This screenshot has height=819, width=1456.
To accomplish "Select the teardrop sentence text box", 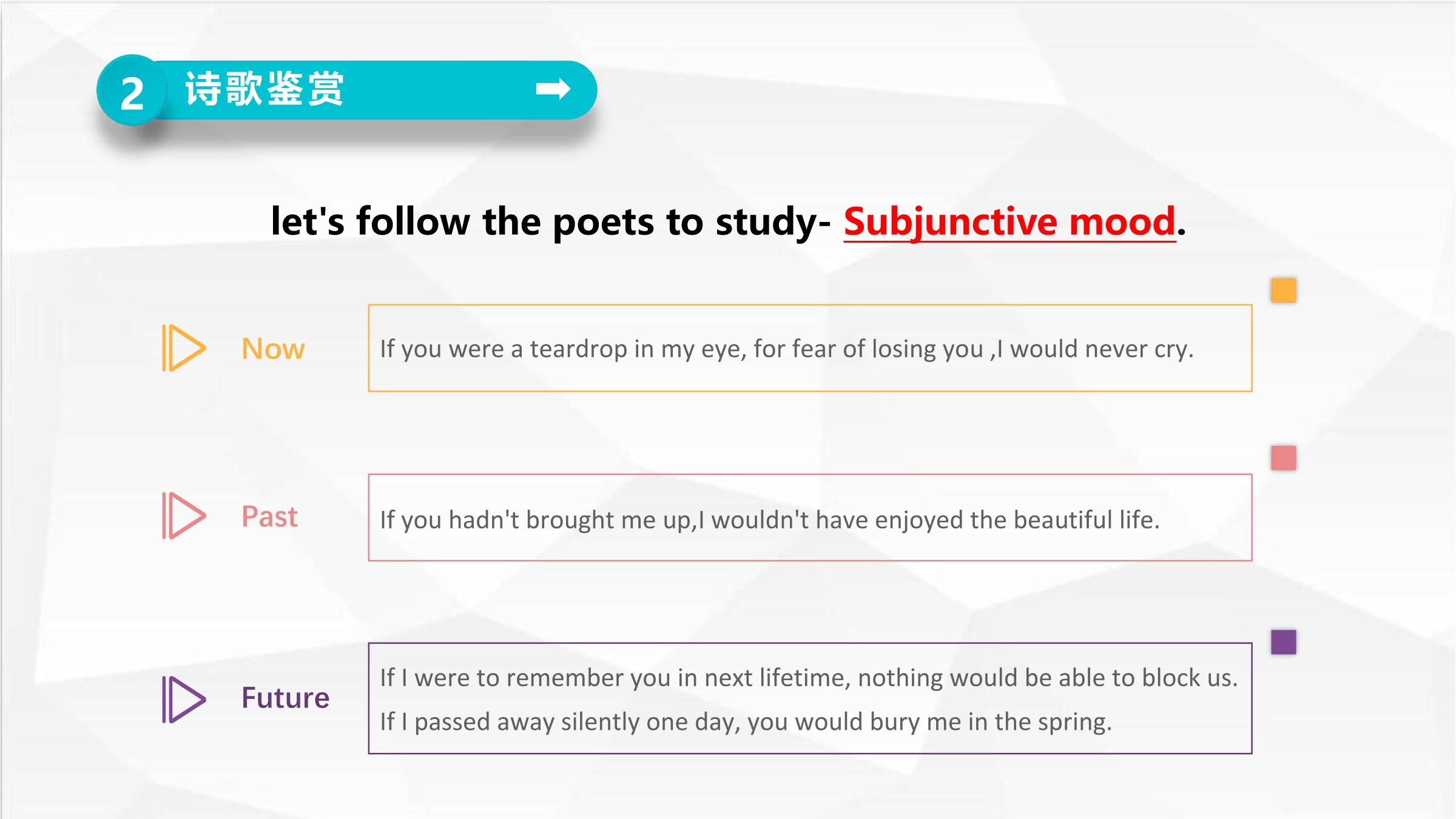I will 810,348.
